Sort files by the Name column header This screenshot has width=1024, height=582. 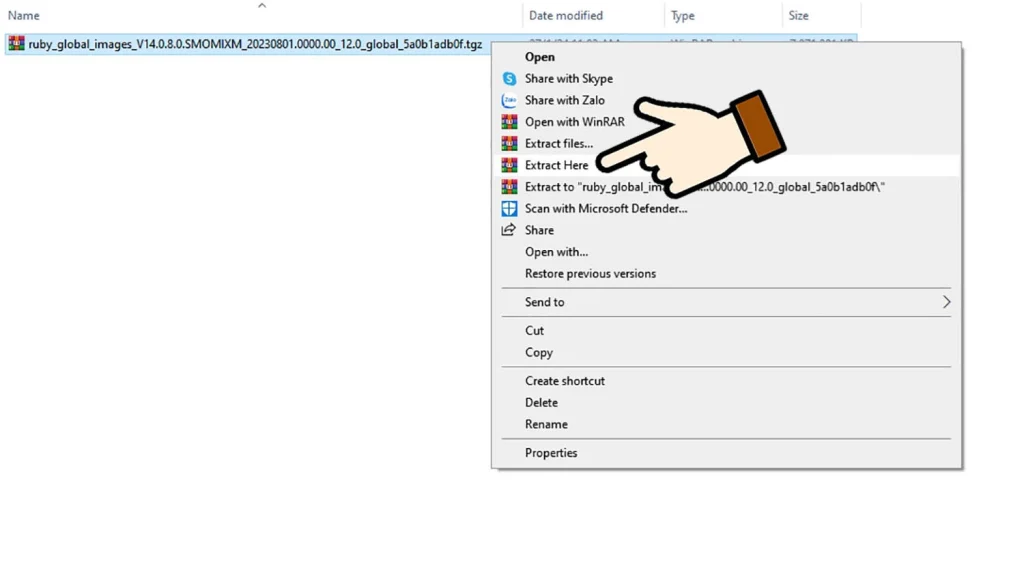(24, 16)
